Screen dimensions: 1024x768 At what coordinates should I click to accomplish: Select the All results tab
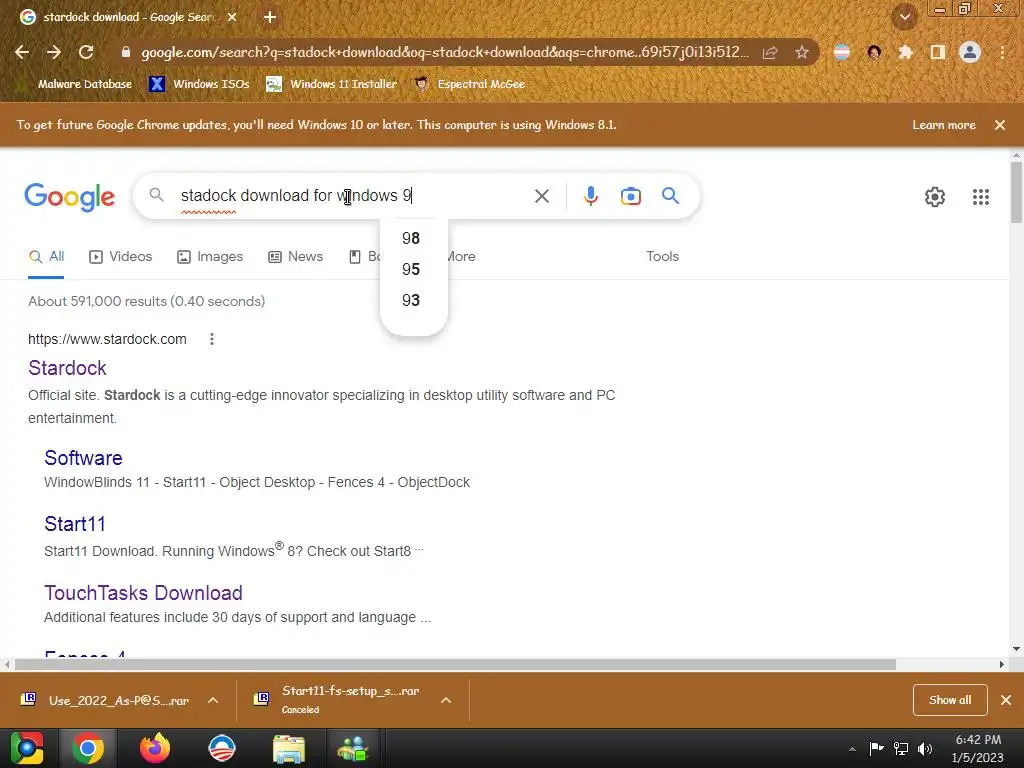pyautogui.click(x=46, y=257)
